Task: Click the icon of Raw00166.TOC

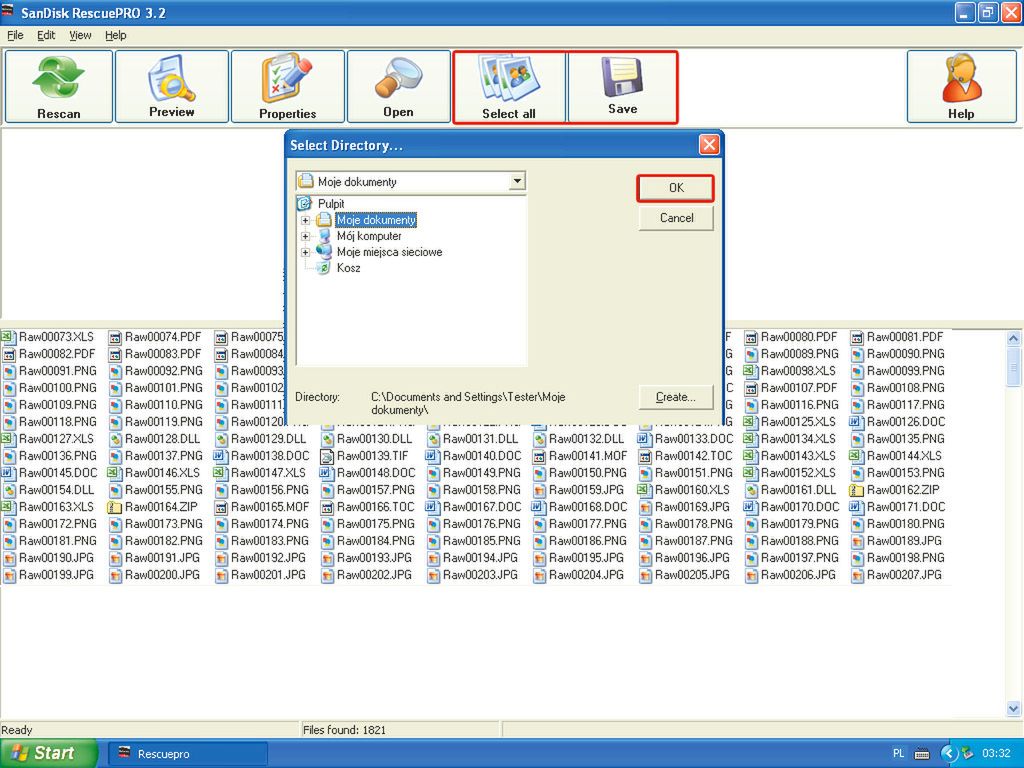Action: coord(327,507)
